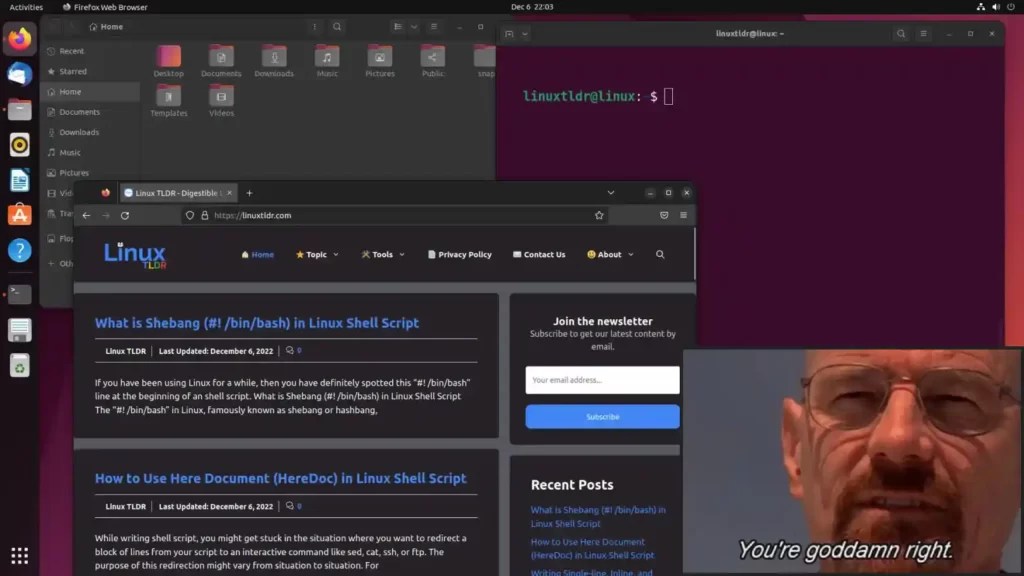Open the terminal new tab dropdown arrow
Image resolution: width=1024 pixels, height=576 pixels.
click(525, 34)
